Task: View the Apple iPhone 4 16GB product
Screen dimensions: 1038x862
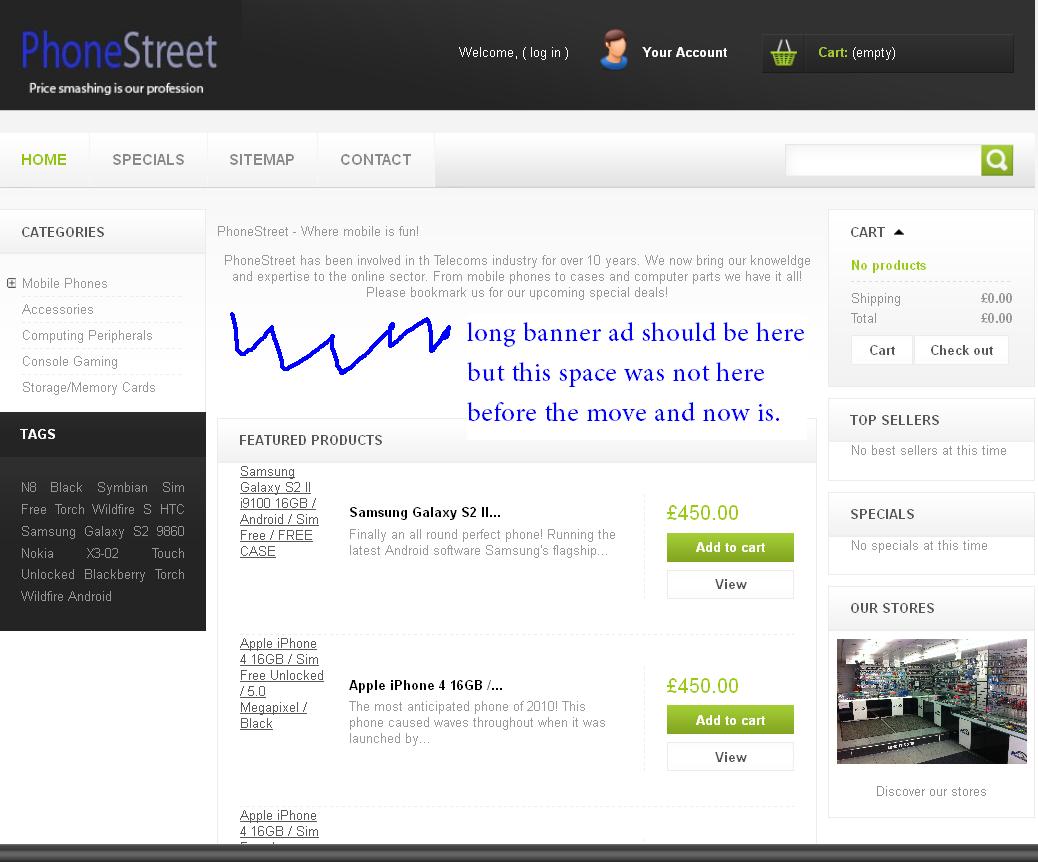Action: [730, 757]
